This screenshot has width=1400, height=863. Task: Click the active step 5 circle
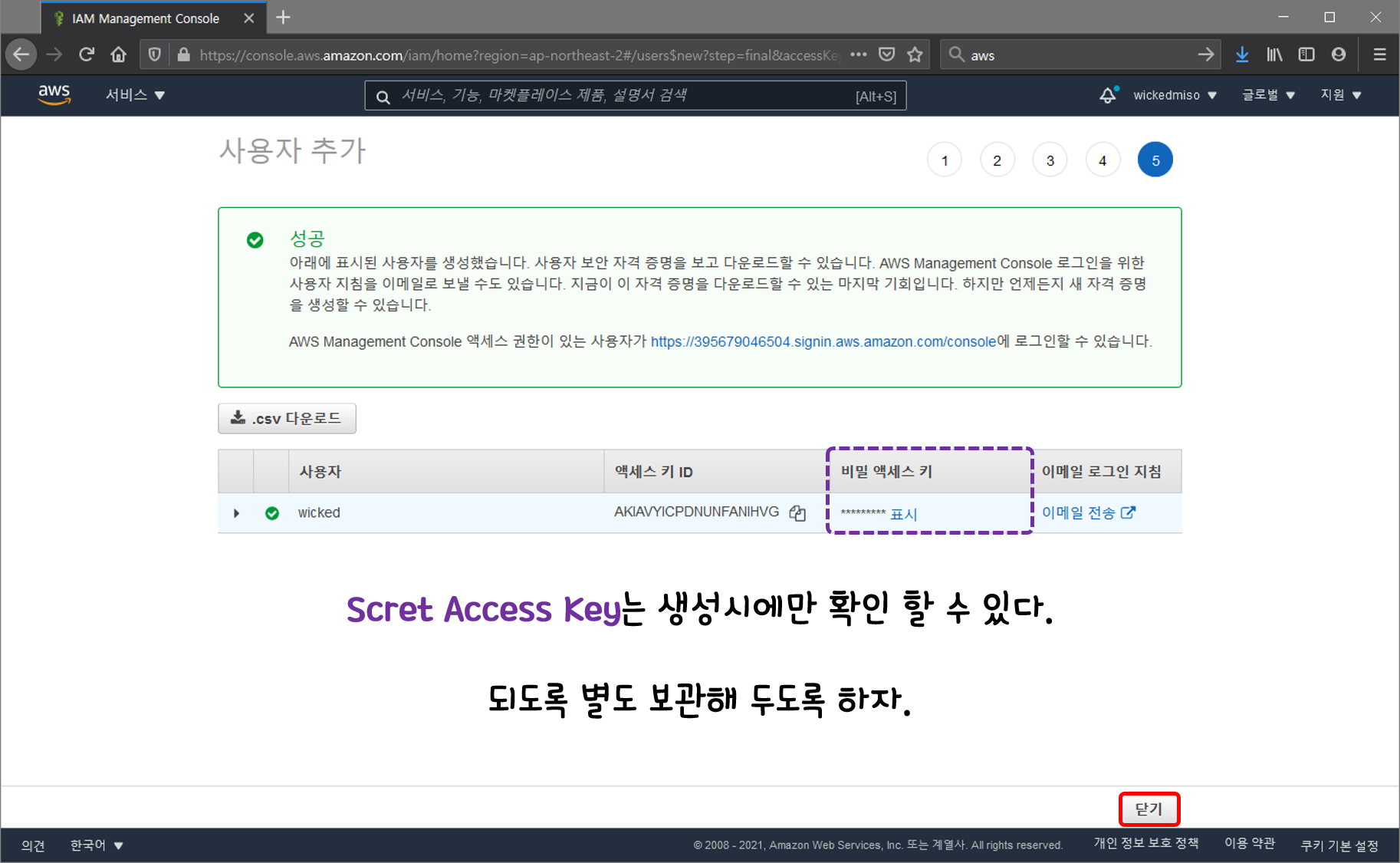(x=1155, y=160)
